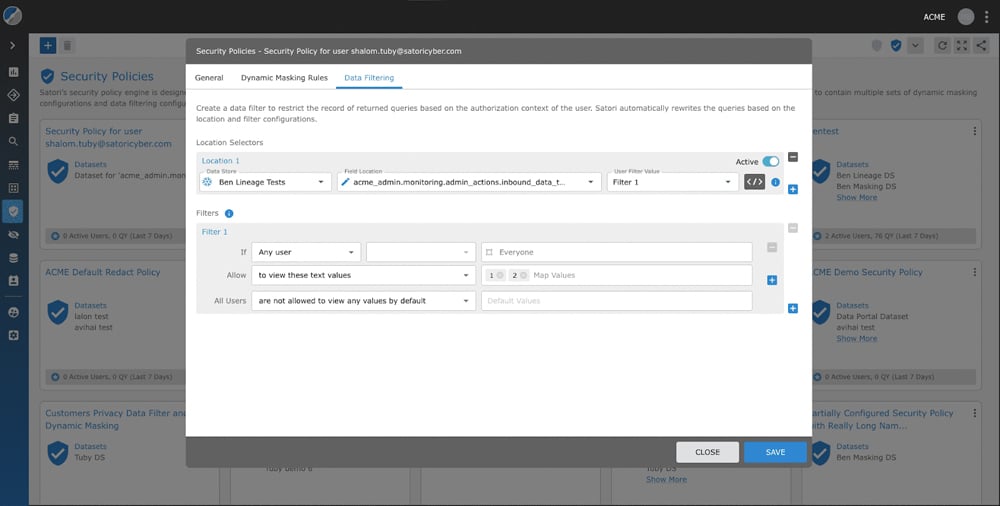Screen dimensions: 1000x506
Task: Toggle the Active switch for Location 1
Action: 770,161
